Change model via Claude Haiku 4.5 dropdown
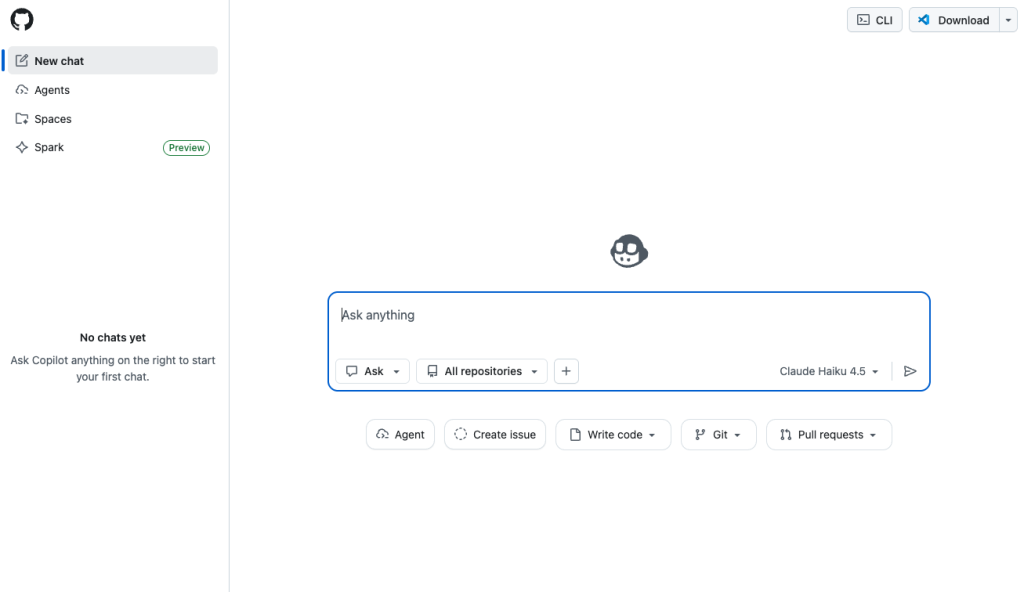 coord(828,371)
